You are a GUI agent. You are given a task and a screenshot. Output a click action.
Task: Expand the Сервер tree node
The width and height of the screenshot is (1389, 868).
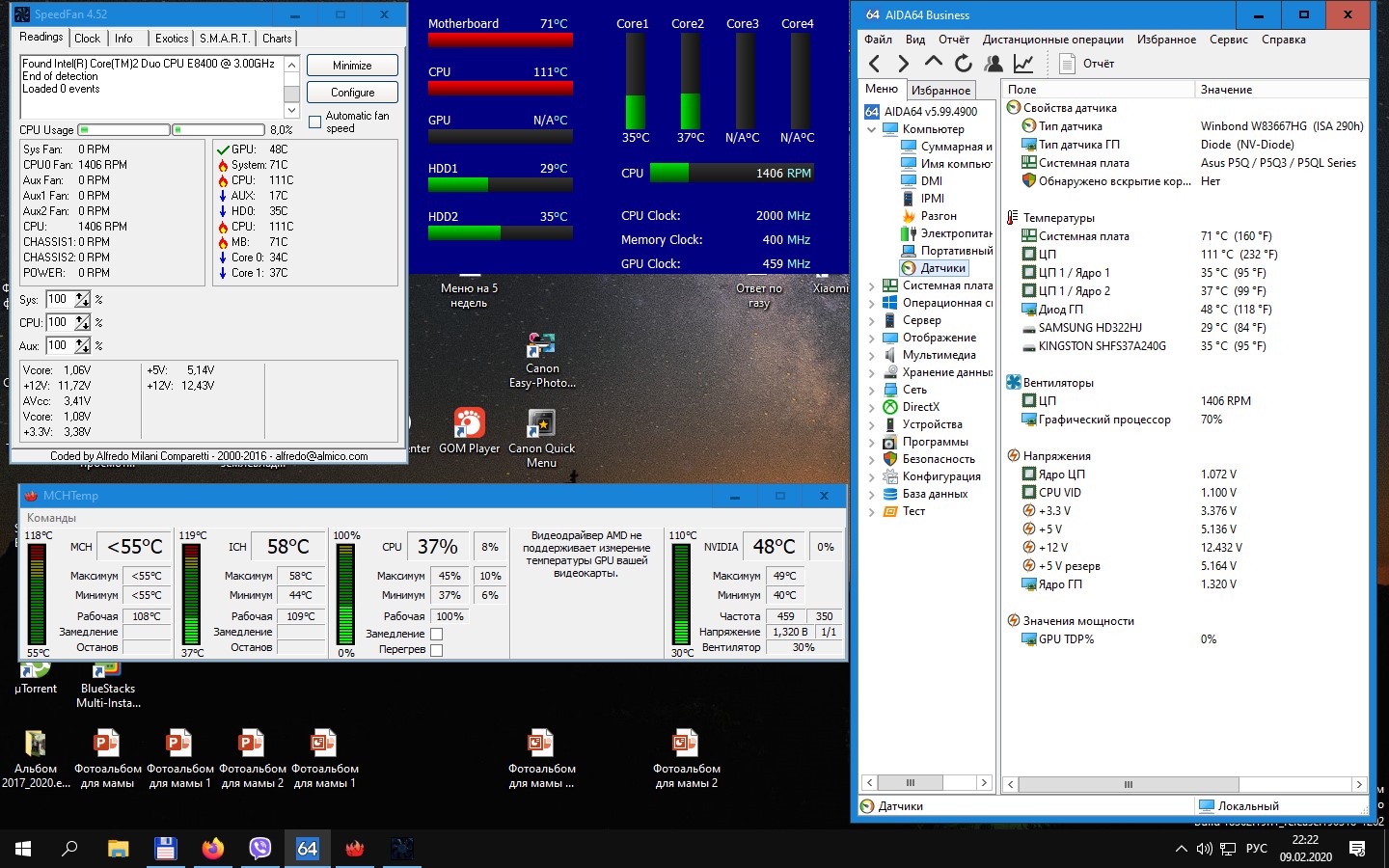pos(872,320)
